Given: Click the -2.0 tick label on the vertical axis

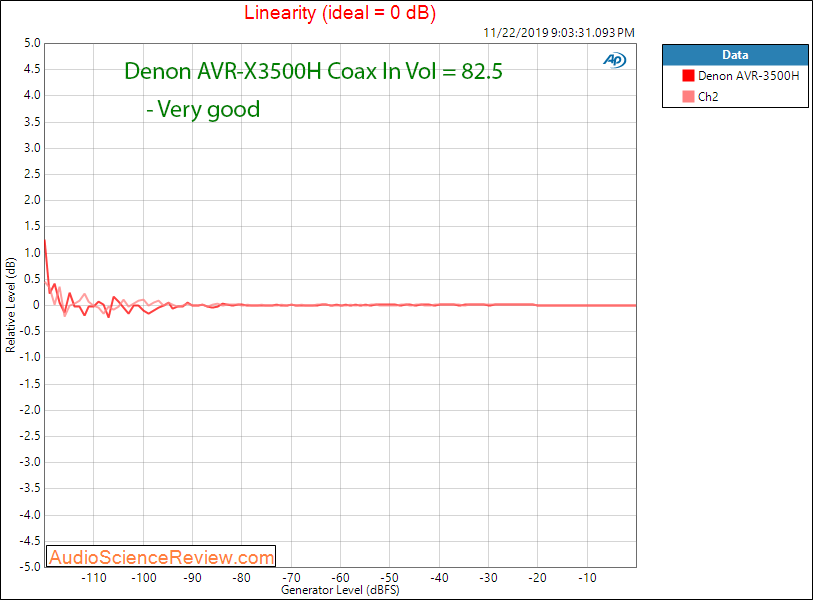Looking at the screenshot, I should pos(30,410).
